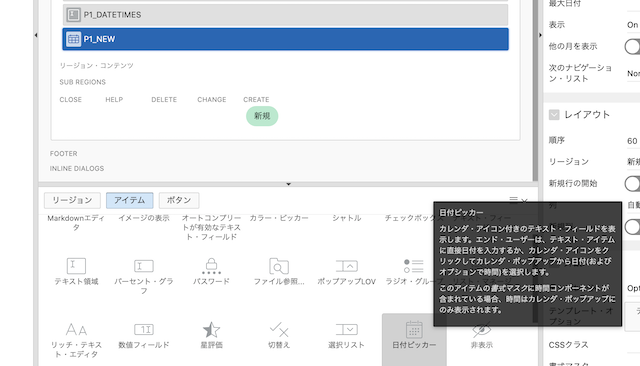Pick the ポップアップLOV icon

click(x=347, y=266)
